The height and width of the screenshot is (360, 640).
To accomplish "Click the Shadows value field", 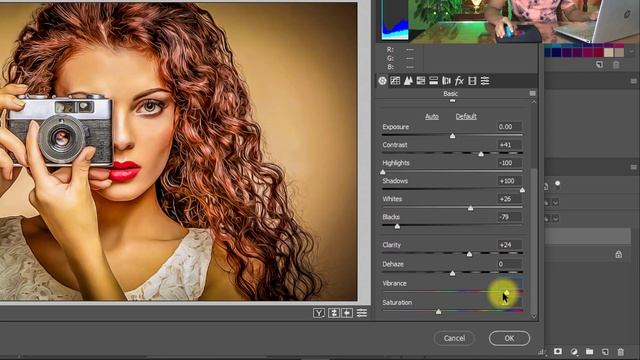I will pyautogui.click(x=509, y=181).
